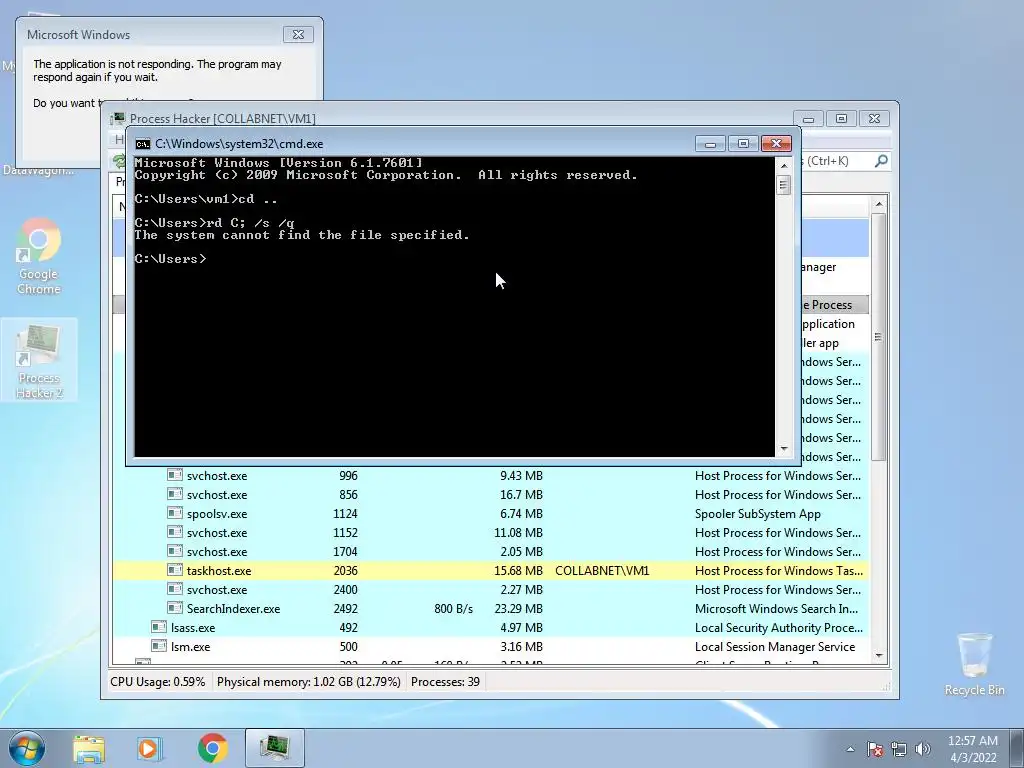Screen dimensions: 1024x768
Task: Click the taskhost.exe process icon
Action: (174, 569)
